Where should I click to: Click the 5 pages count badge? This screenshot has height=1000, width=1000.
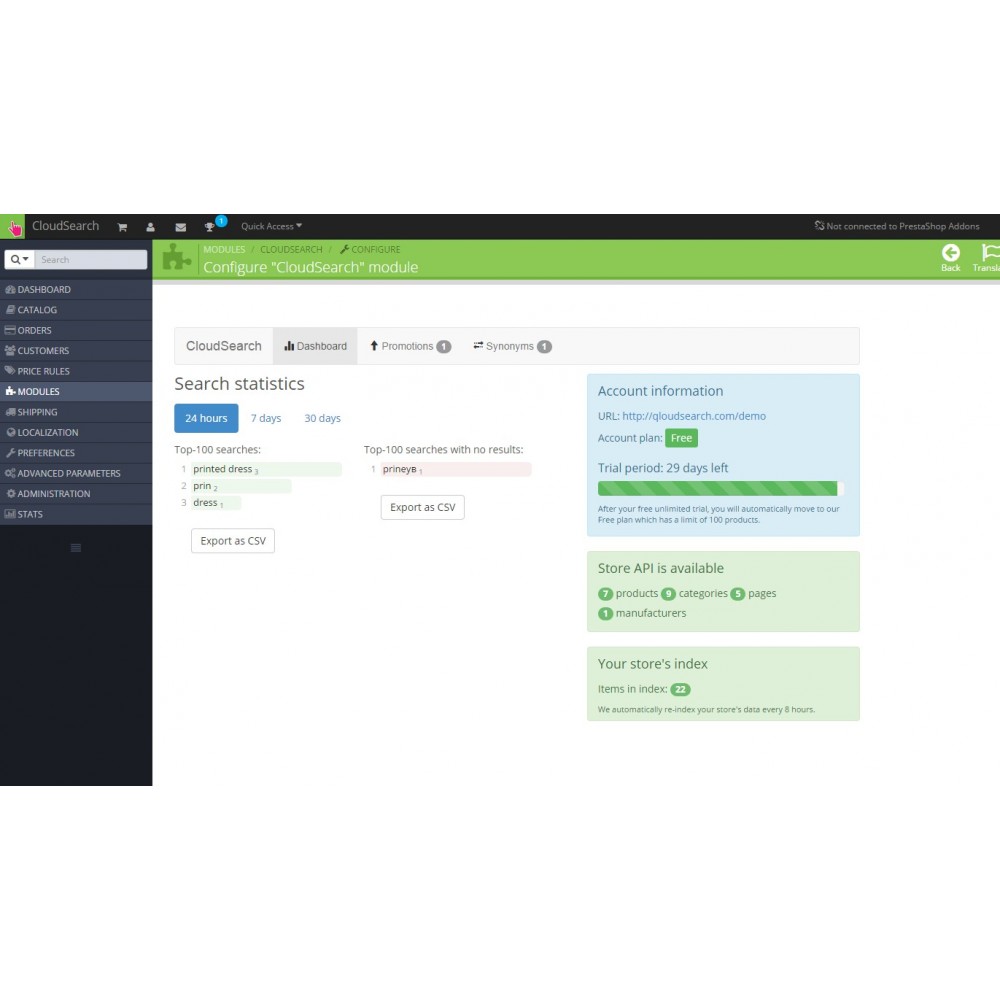(x=738, y=594)
